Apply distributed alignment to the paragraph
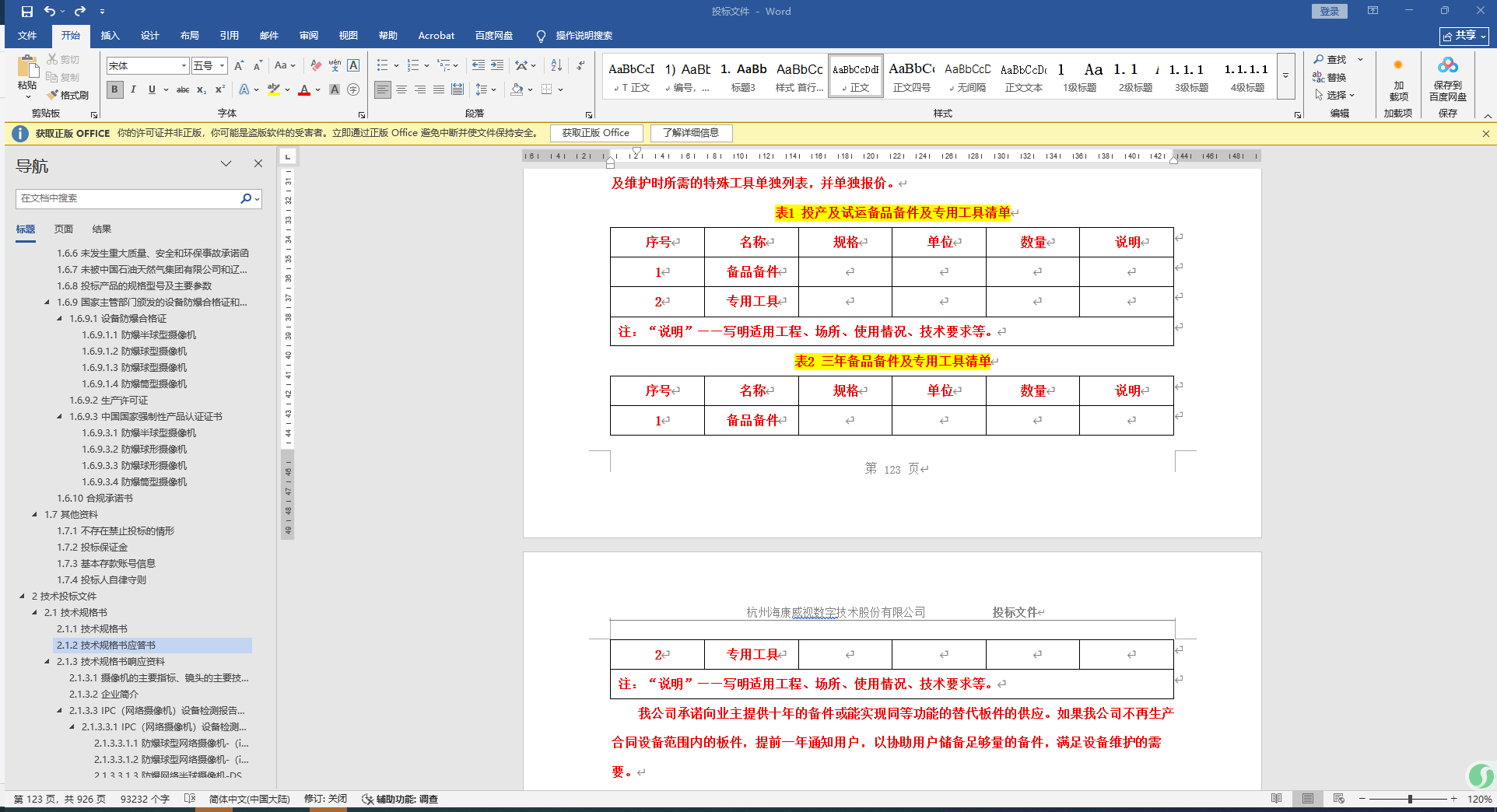This screenshot has height=812, width=1497. click(458, 89)
